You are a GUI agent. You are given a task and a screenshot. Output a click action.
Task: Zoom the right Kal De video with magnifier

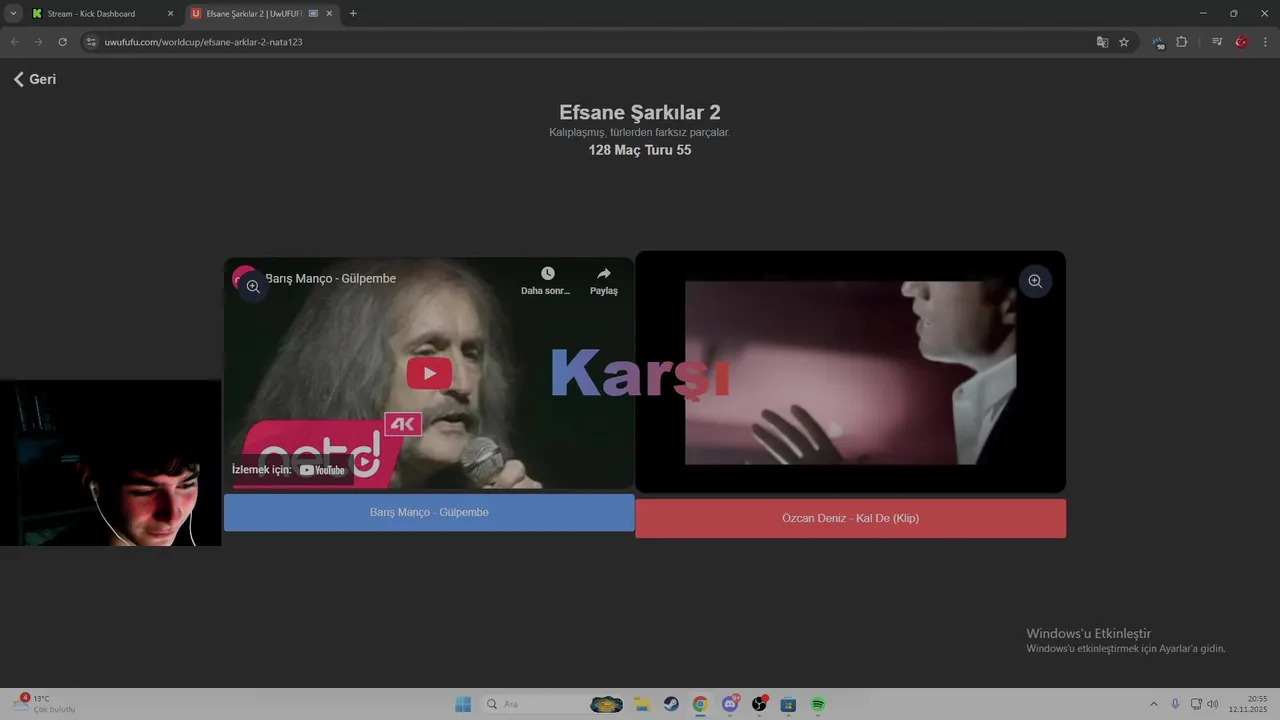(1035, 281)
